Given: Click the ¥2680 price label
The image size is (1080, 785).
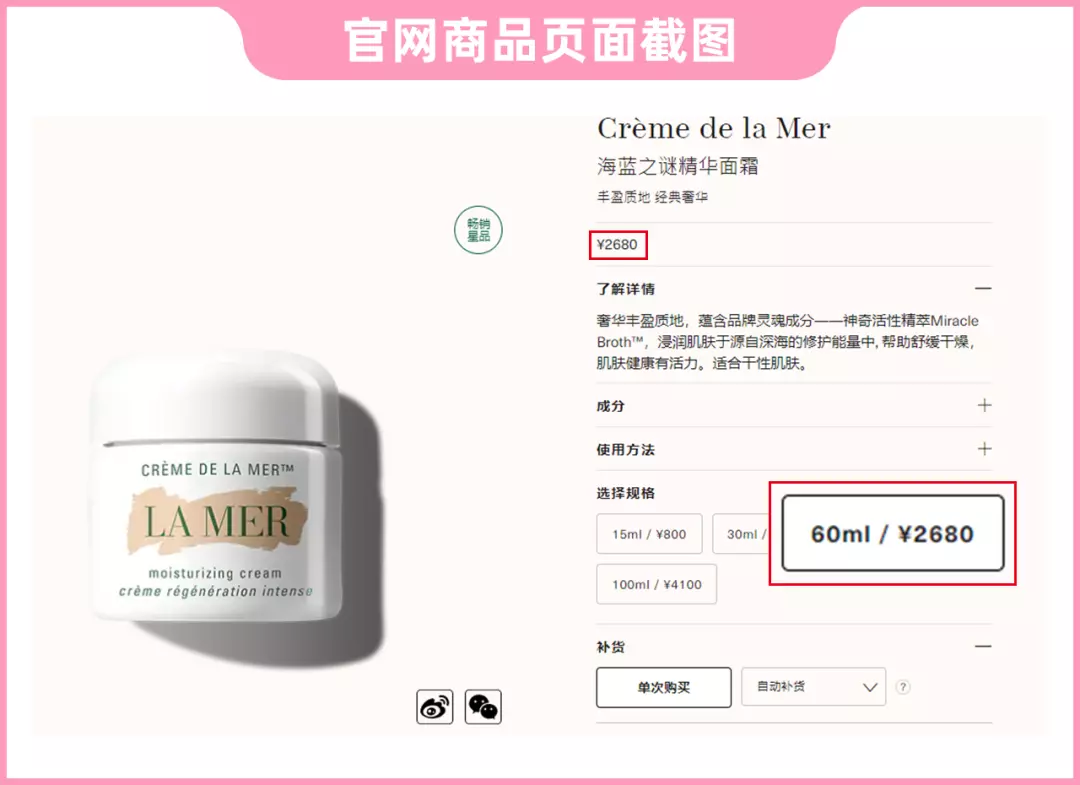Looking at the screenshot, I should click(617, 244).
